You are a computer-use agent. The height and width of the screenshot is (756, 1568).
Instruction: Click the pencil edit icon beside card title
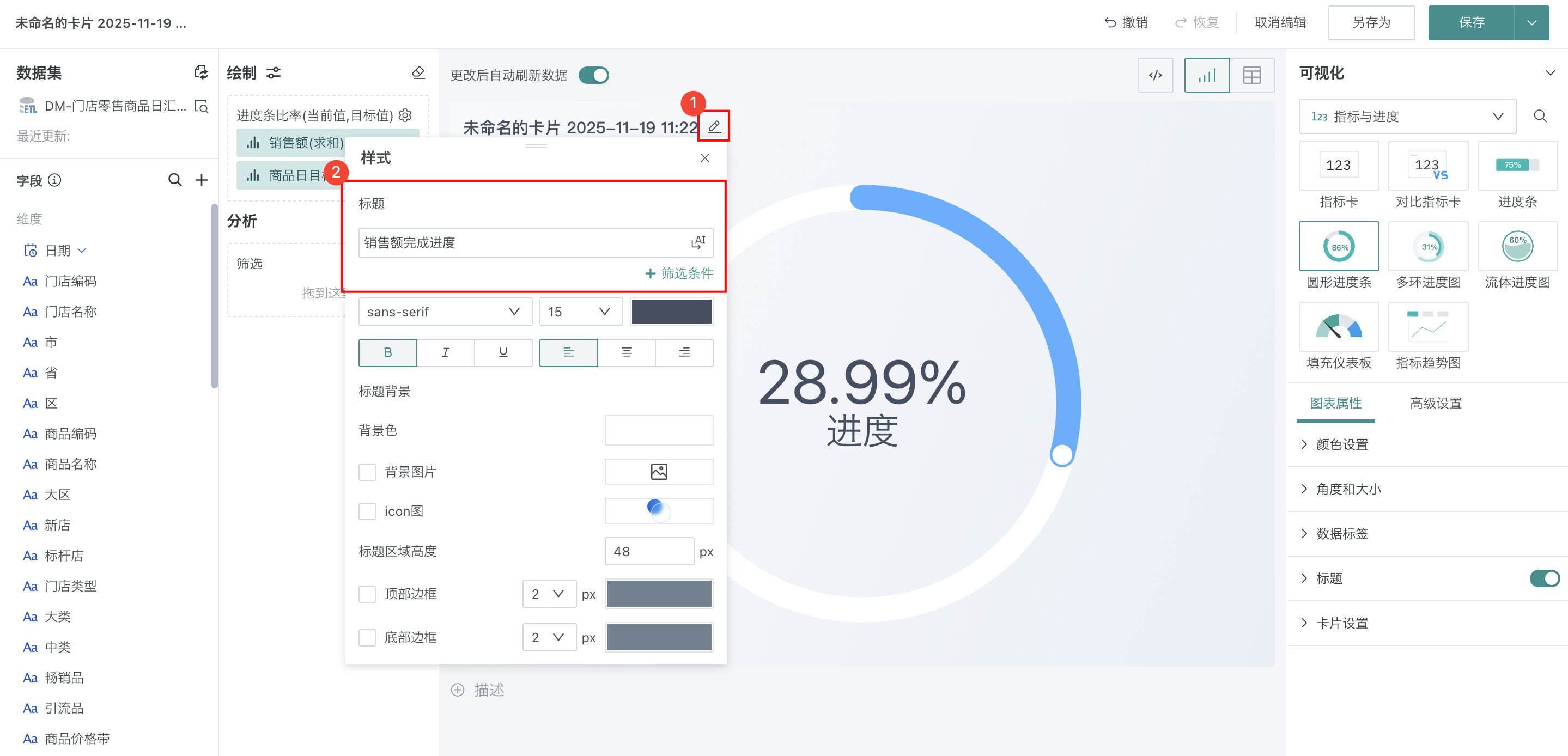[x=714, y=126]
